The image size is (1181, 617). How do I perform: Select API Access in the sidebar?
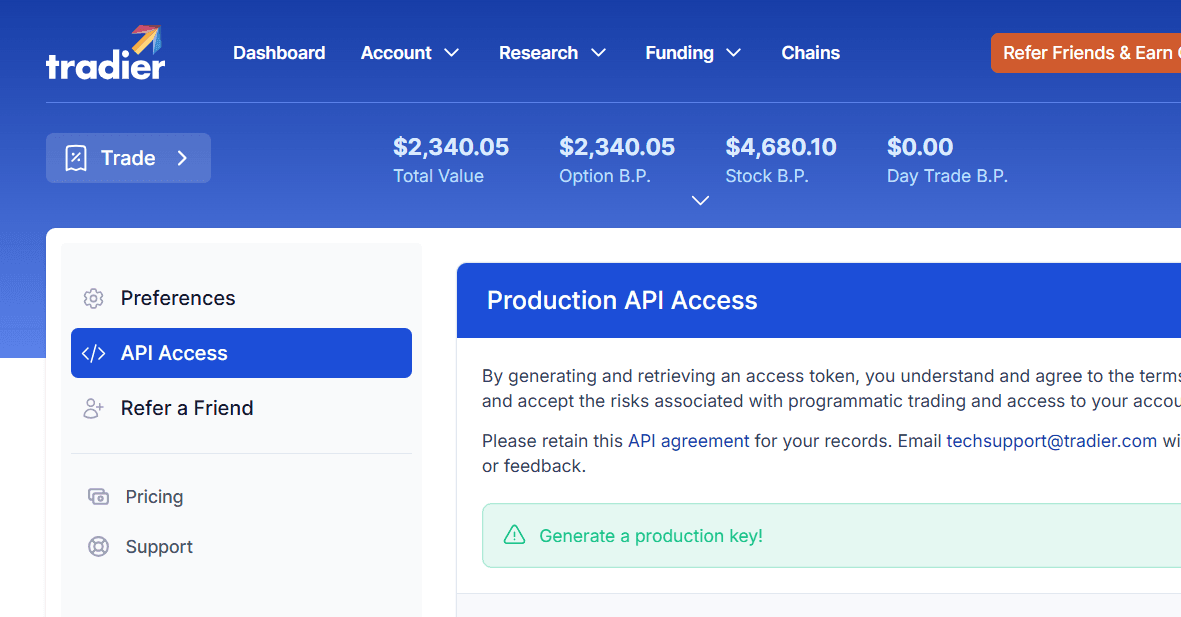click(x=241, y=353)
